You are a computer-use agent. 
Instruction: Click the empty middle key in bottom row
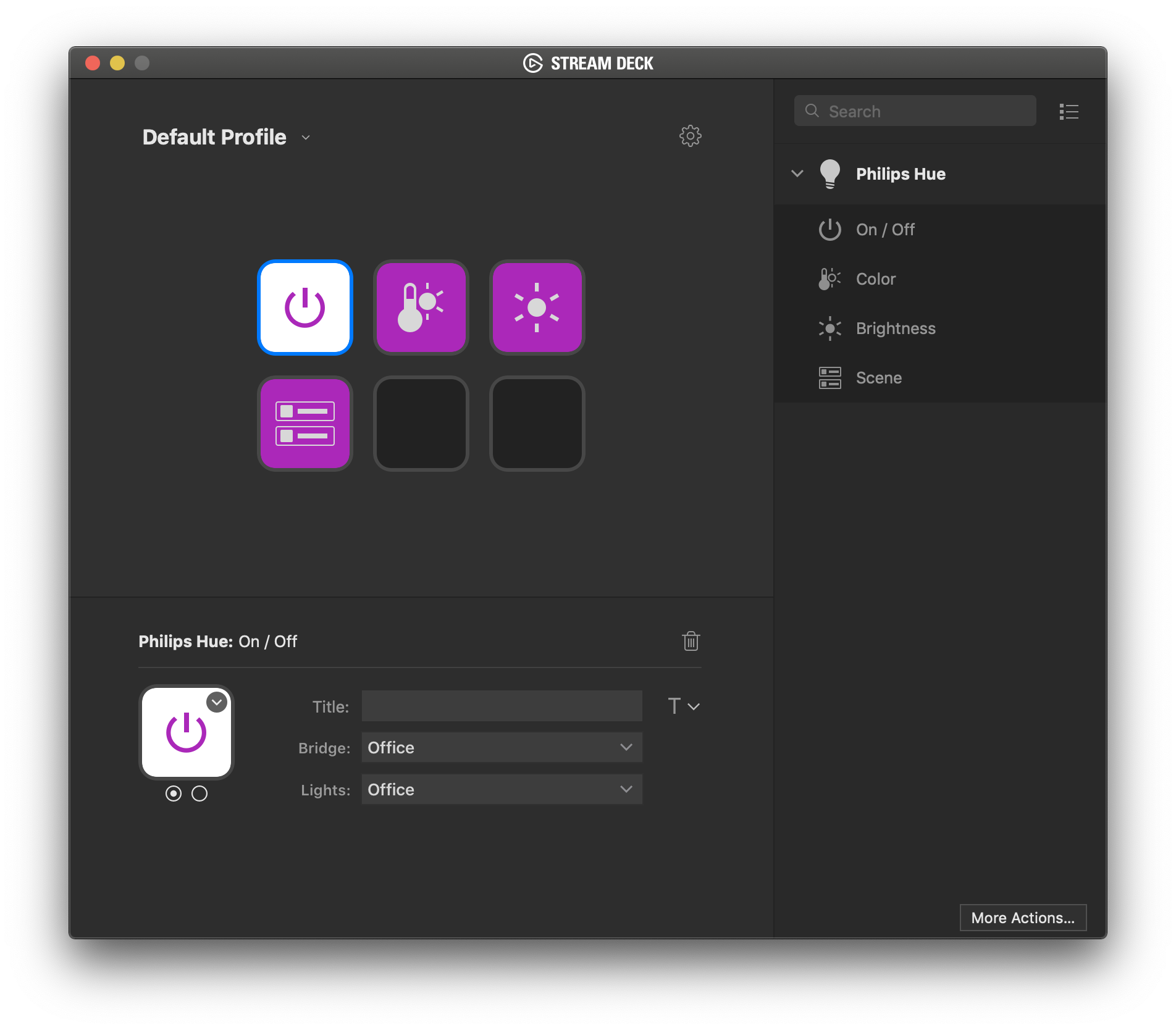tap(421, 424)
